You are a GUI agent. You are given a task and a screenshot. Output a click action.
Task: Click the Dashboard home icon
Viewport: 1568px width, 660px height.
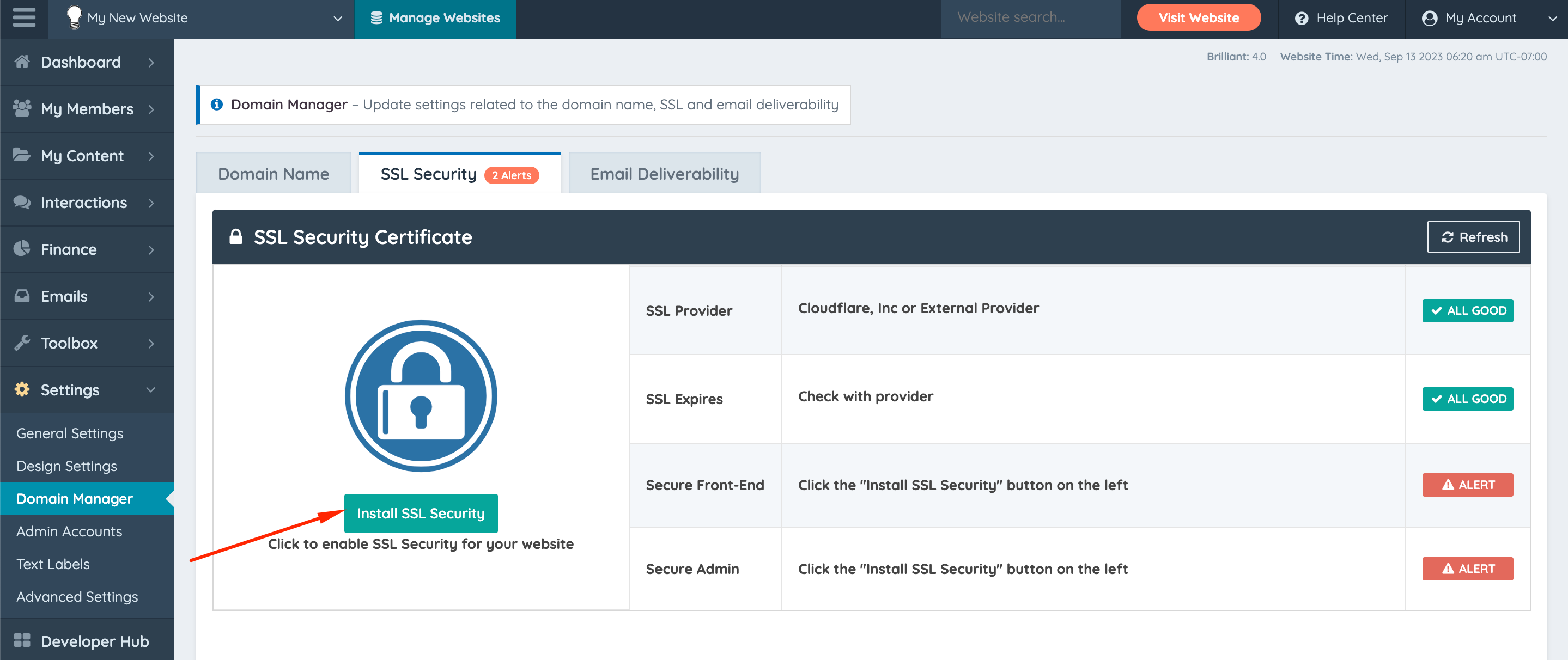point(22,62)
